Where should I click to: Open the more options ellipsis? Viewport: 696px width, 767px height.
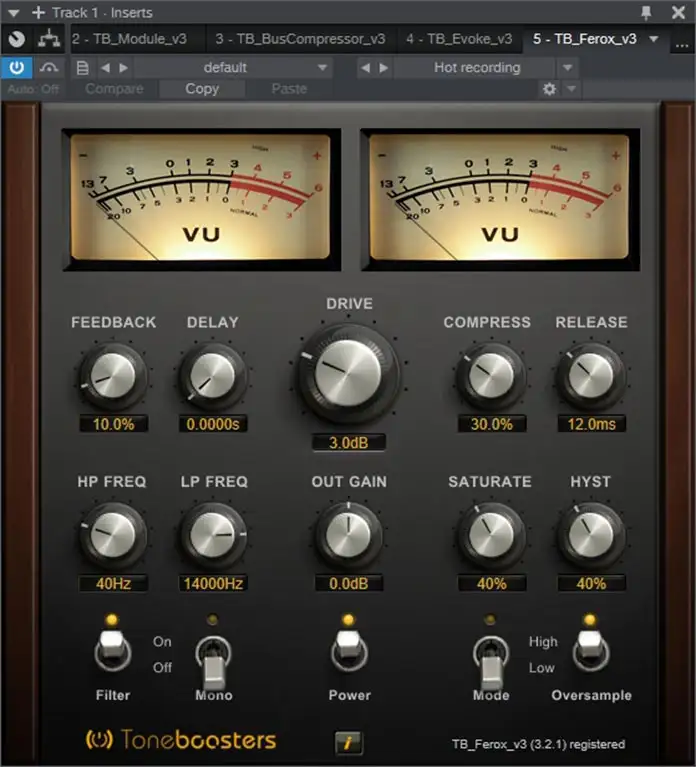pos(682,45)
